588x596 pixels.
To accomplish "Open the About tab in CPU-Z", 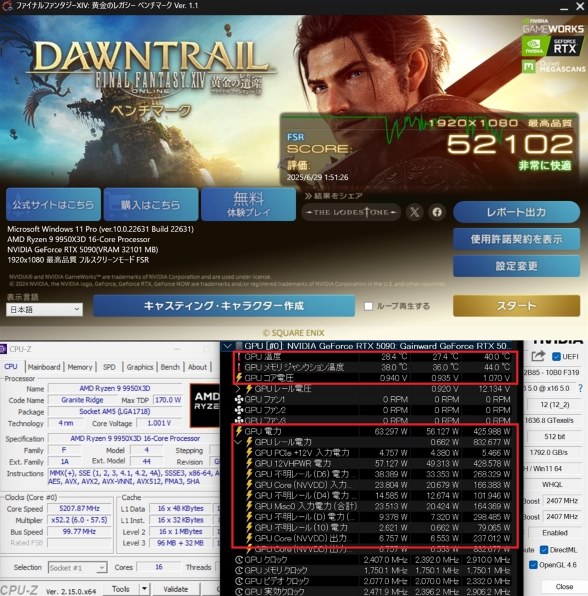I will click(197, 367).
